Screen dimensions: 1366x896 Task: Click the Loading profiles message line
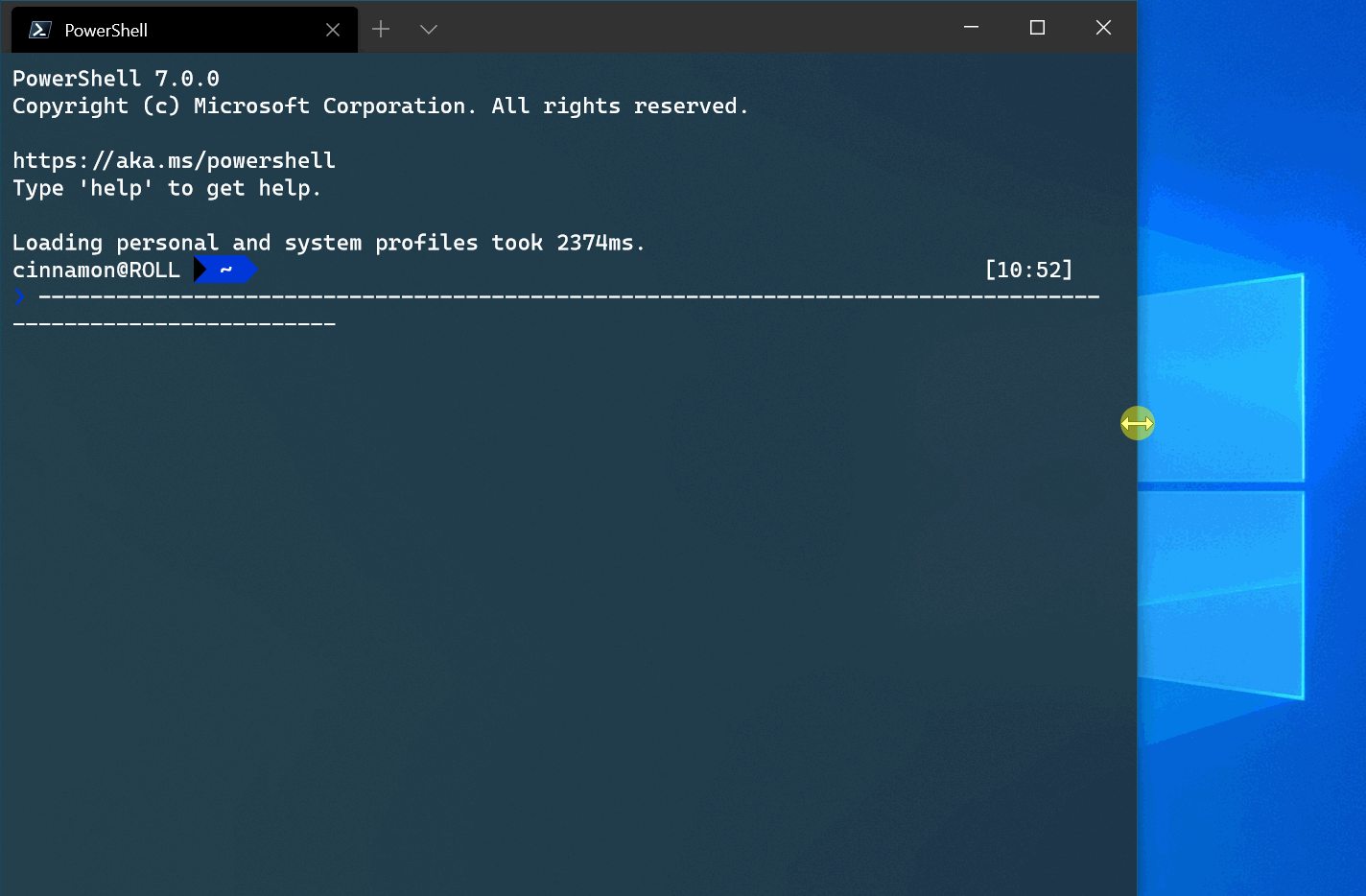328,242
